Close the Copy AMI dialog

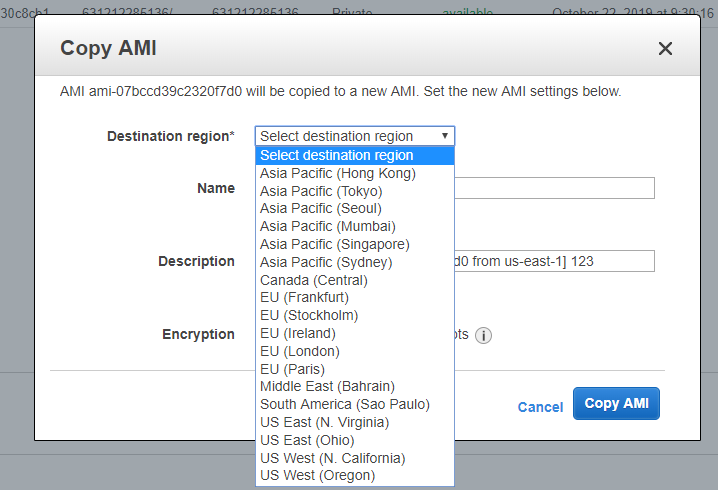tap(665, 48)
